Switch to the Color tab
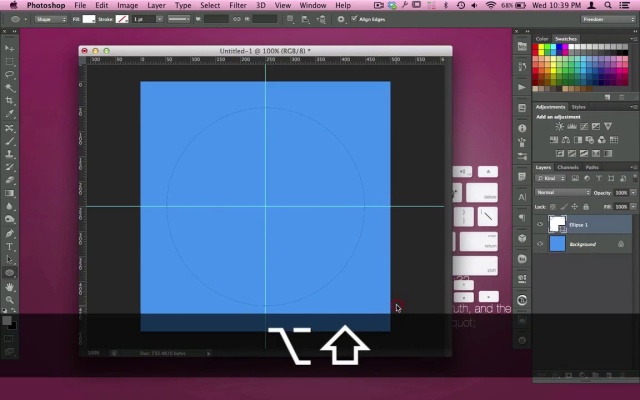Screen dimensions: 640x400 [x=542, y=39]
